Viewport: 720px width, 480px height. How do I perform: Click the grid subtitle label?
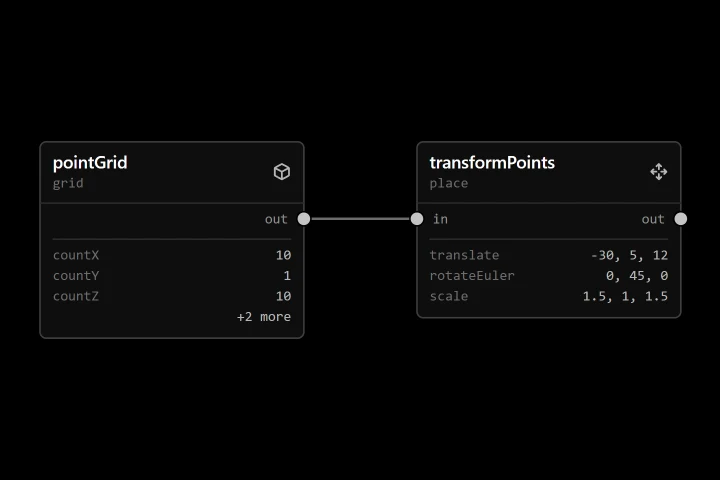click(68, 183)
